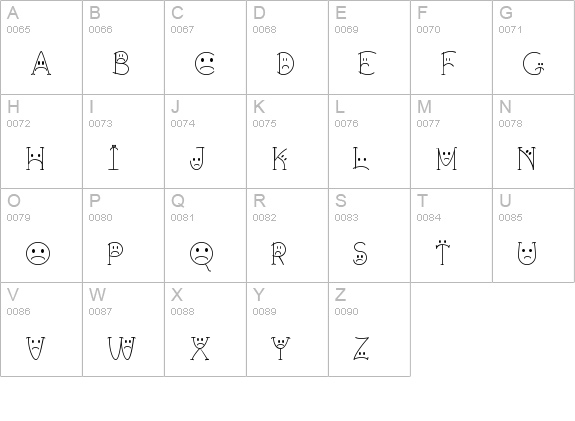Click the R glyph cell 0082

tap(278, 253)
